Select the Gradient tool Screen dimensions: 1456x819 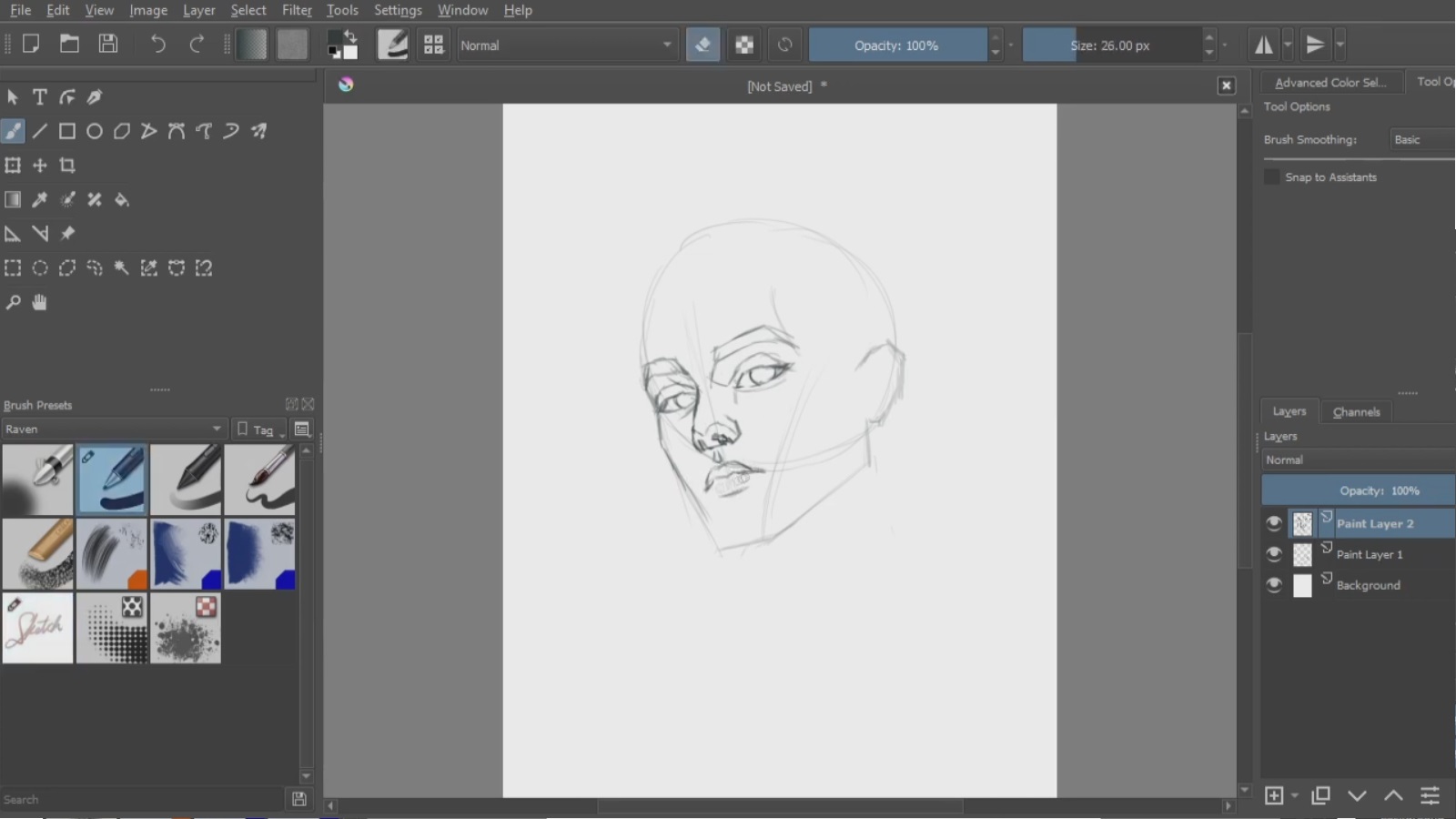click(13, 199)
